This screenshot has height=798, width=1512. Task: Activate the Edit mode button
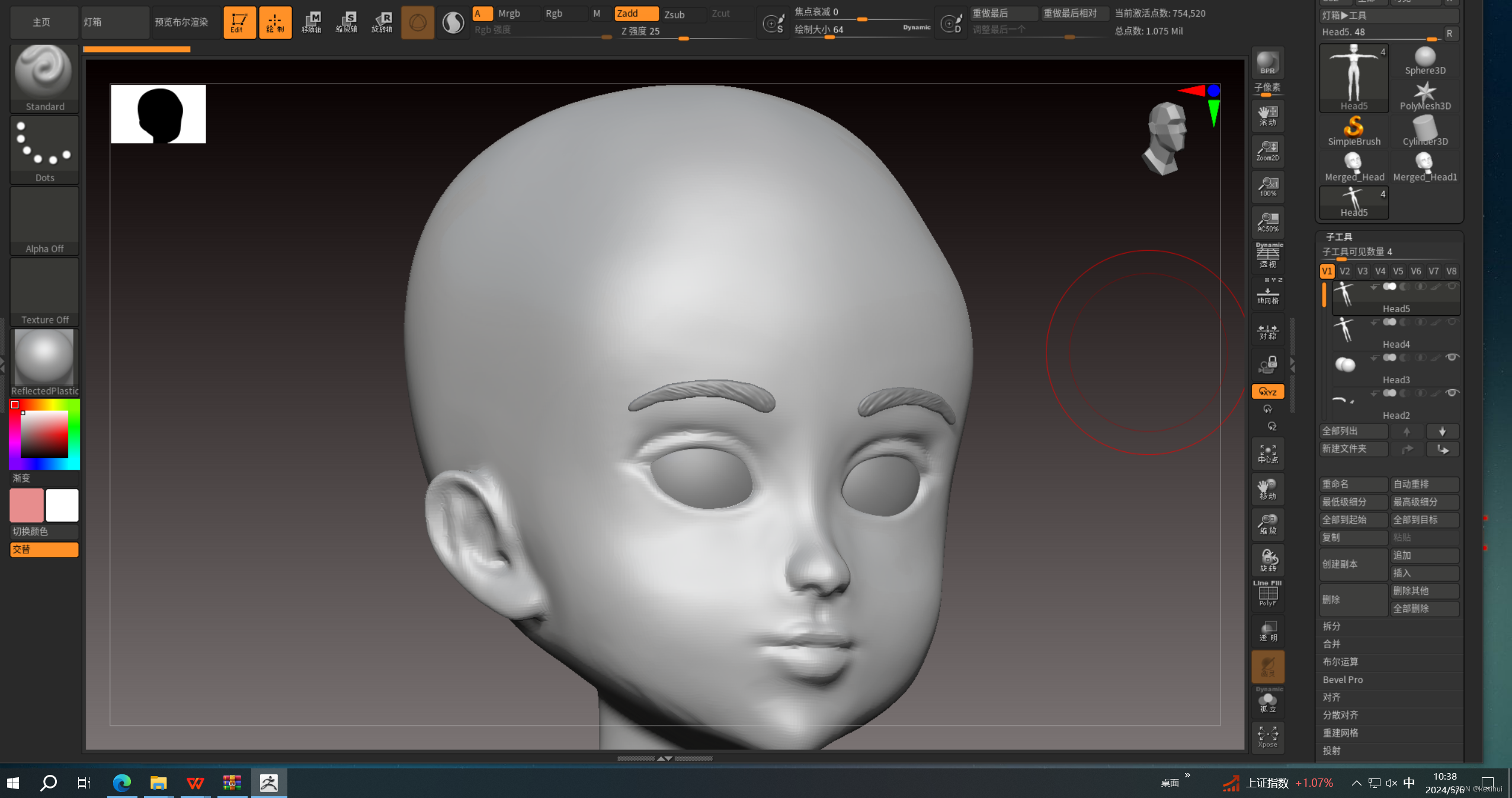[x=239, y=23]
